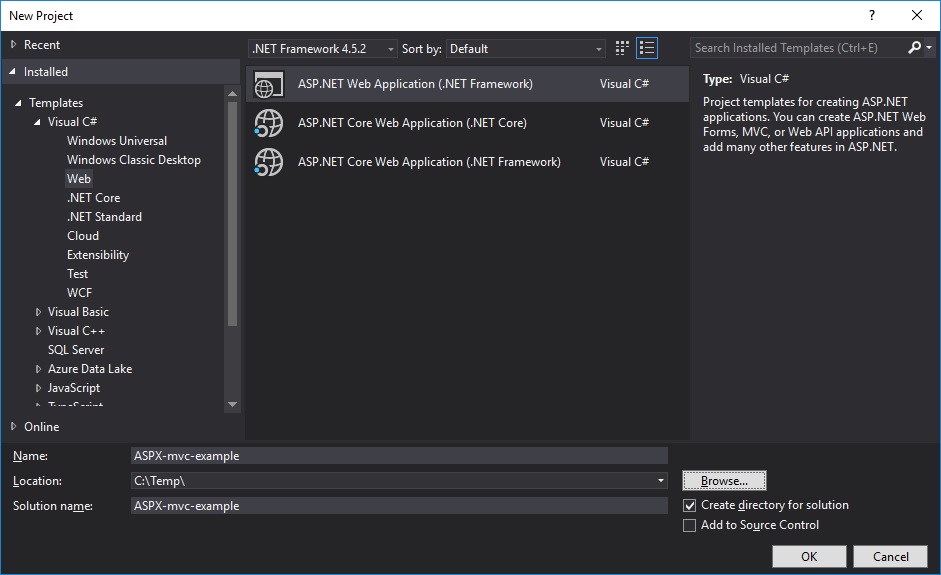The width and height of the screenshot is (941, 575).
Task: Select the Cloud template category
Action: pyautogui.click(x=83, y=236)
